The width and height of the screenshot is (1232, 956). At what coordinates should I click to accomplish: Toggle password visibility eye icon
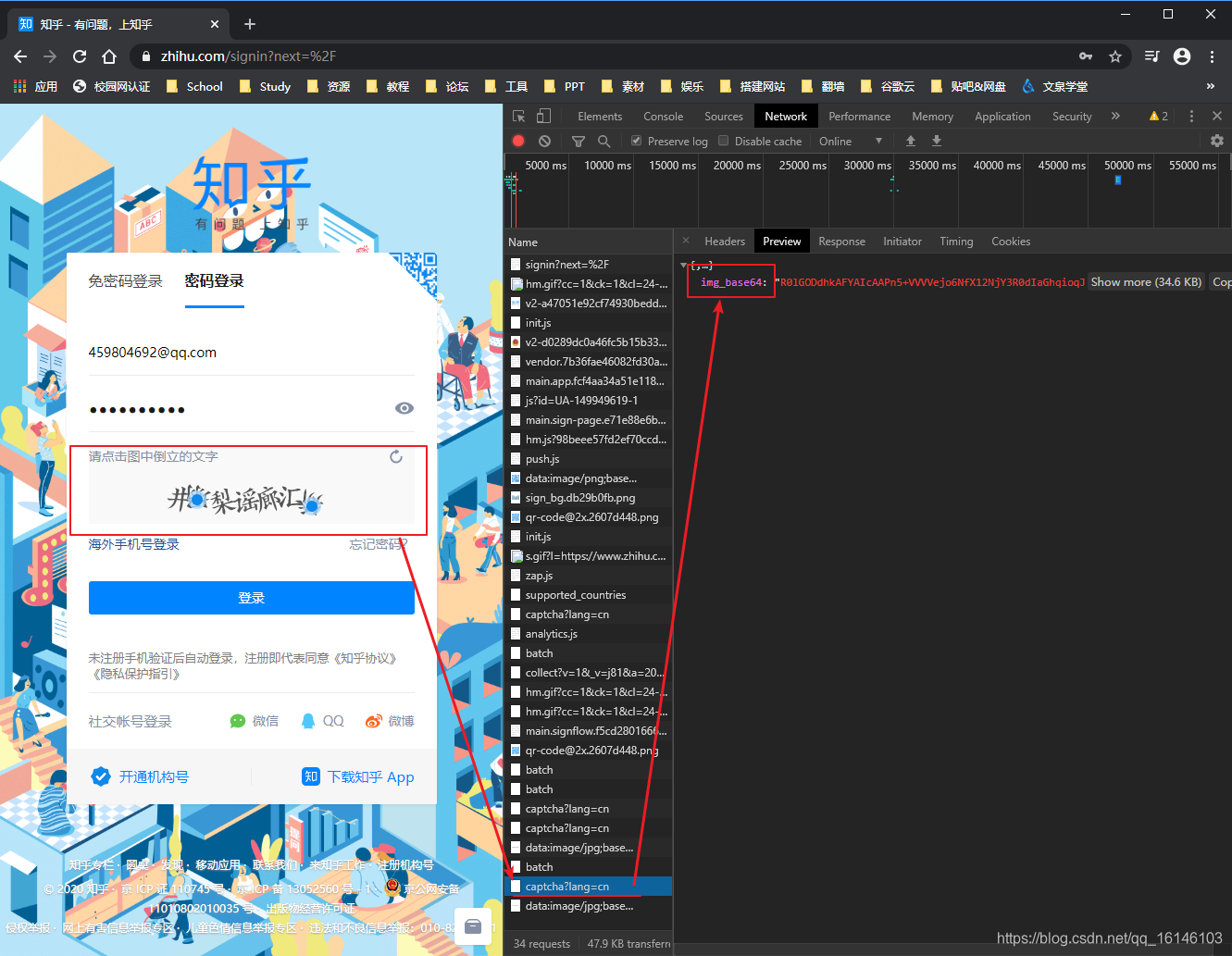tap(404, 408)
